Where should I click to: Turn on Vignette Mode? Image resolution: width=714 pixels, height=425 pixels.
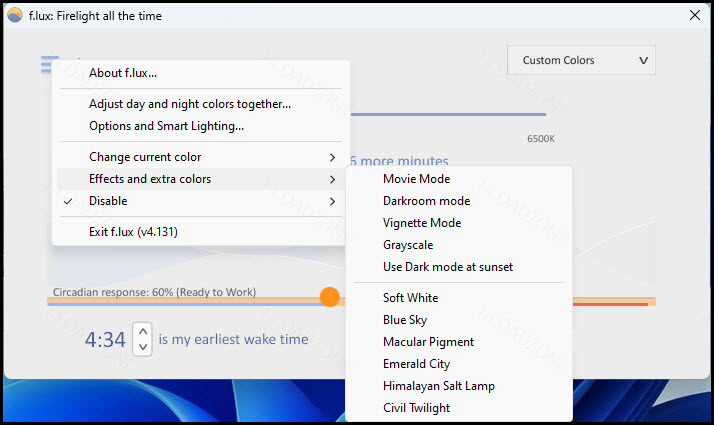(459, 223)
